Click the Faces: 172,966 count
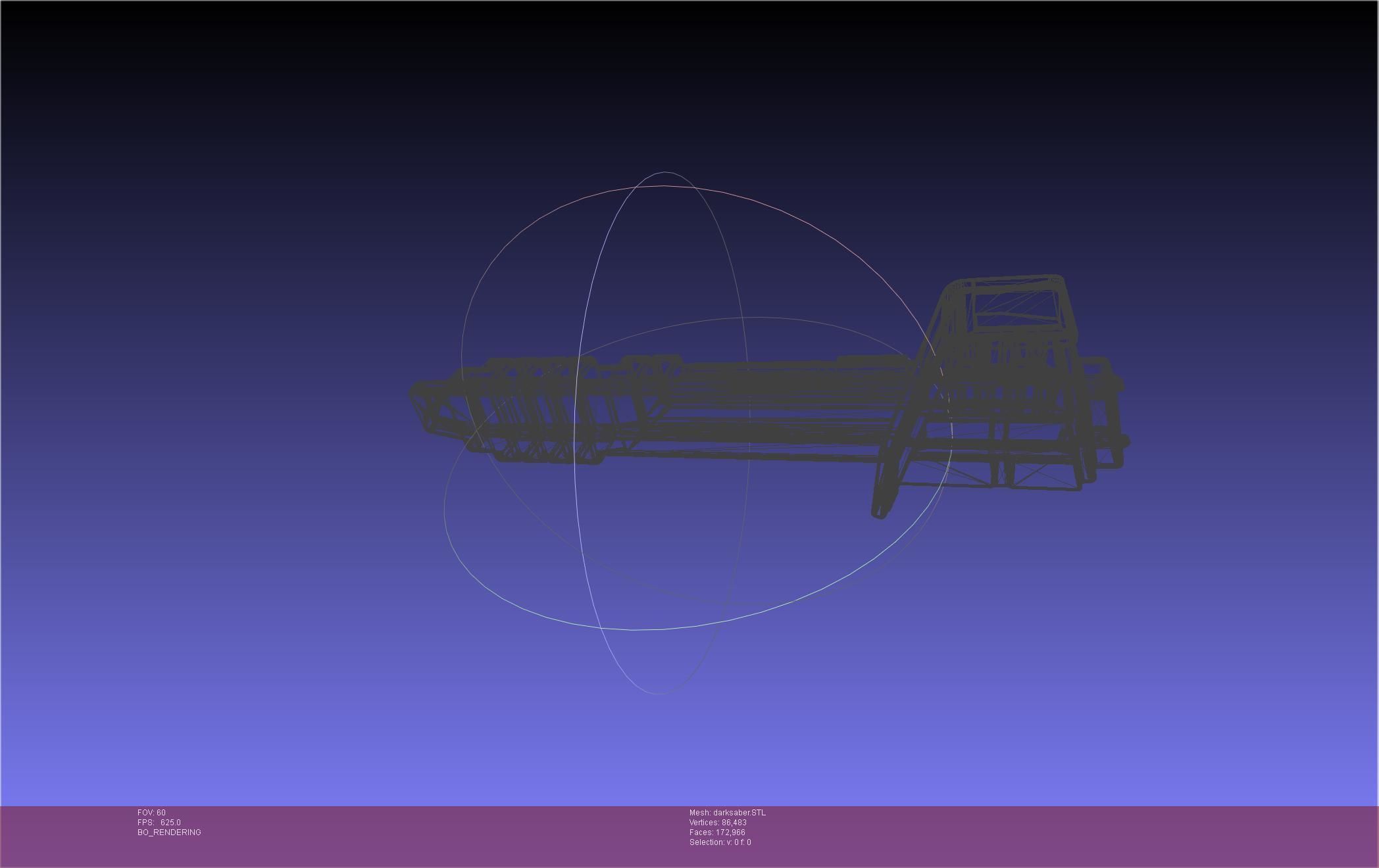 click(x=716, y=832)
